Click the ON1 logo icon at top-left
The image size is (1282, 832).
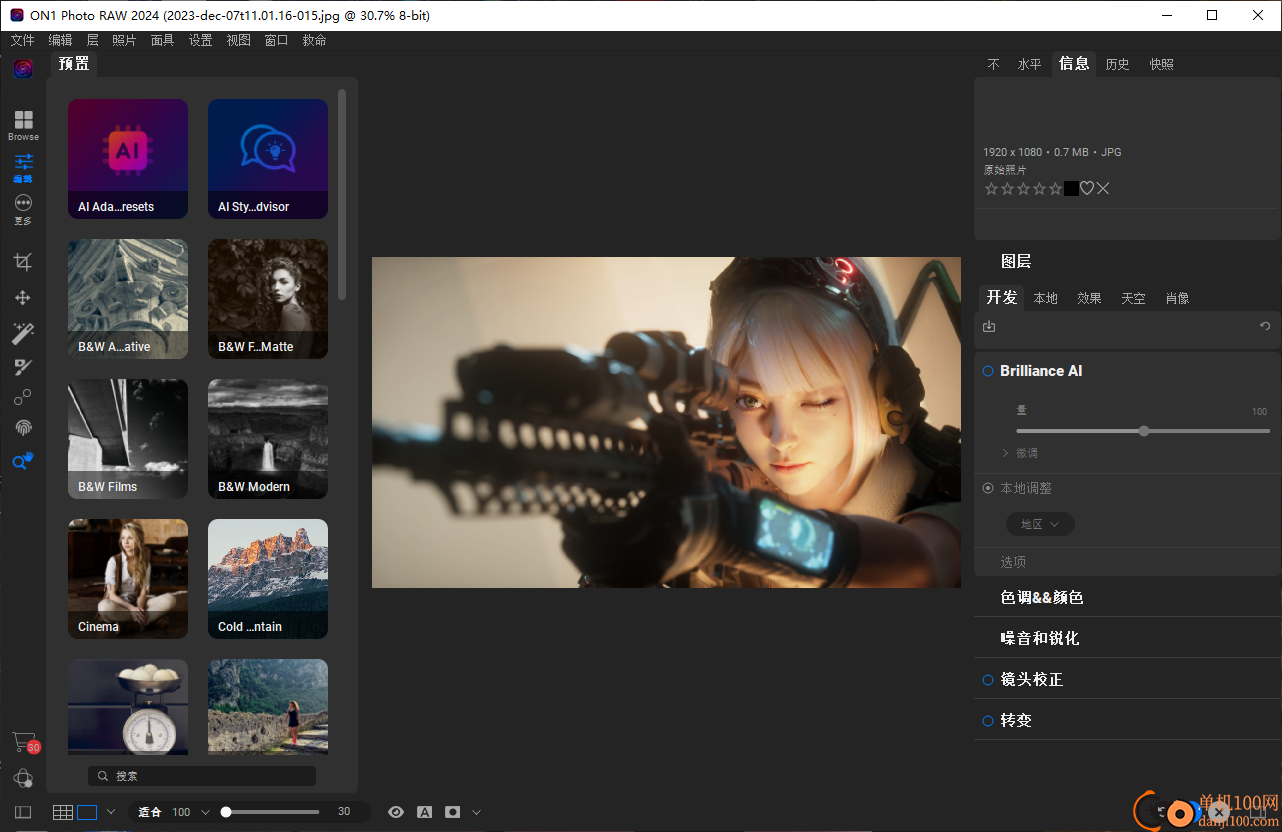pos(23,69)
